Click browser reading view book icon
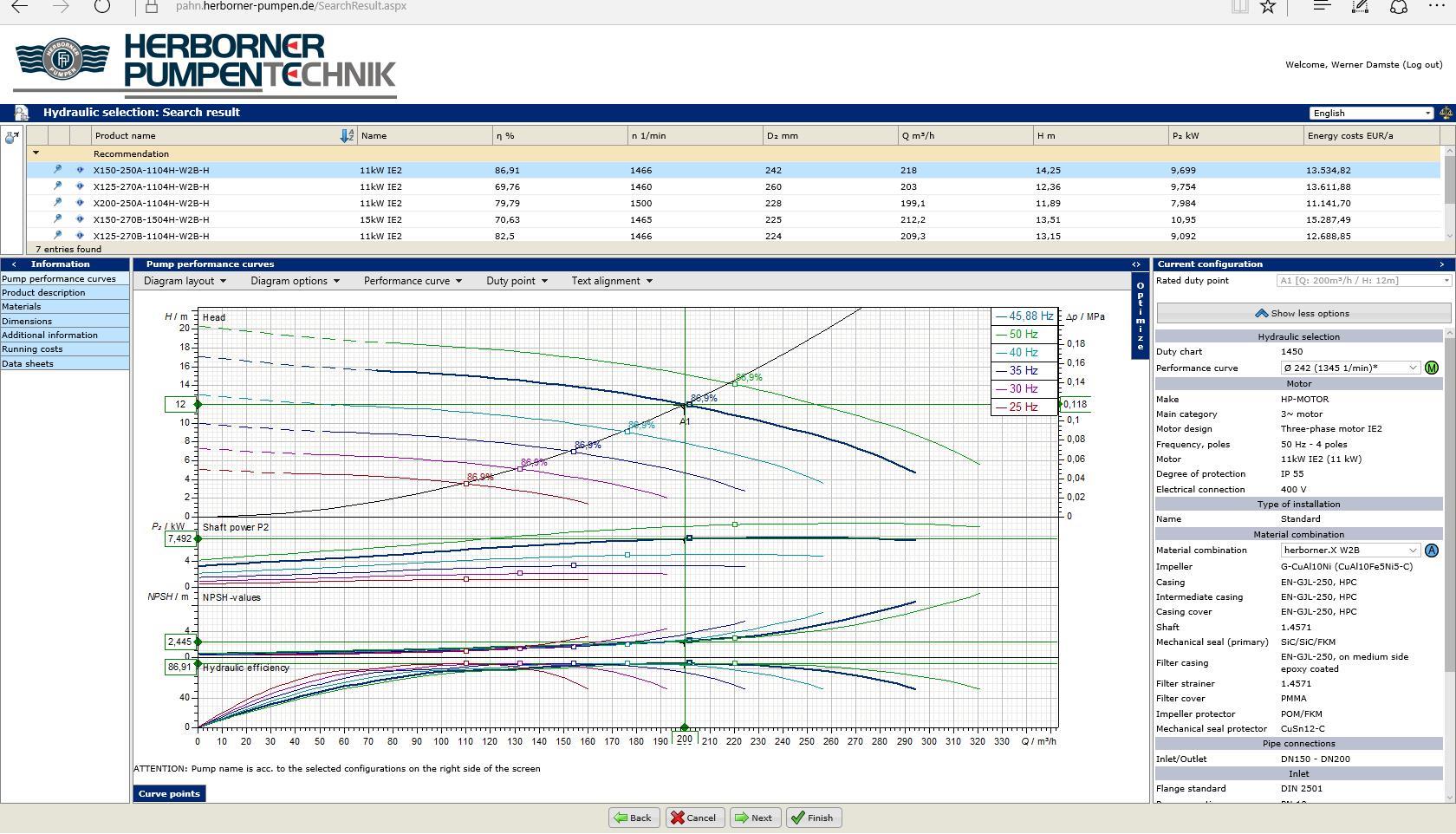This screenshot has width=1456, height=834. click(1240, 6)
